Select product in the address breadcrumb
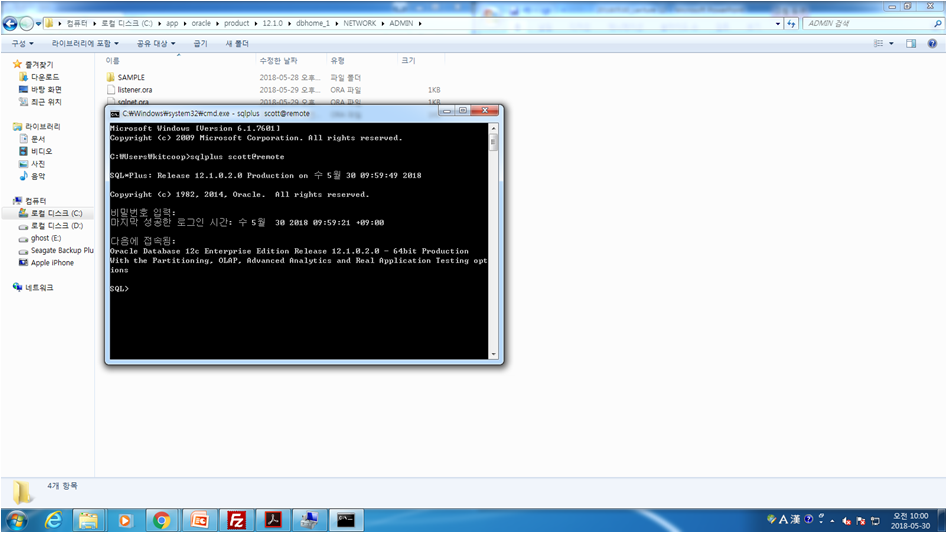The image size is (947, 533). click(236, 24)
